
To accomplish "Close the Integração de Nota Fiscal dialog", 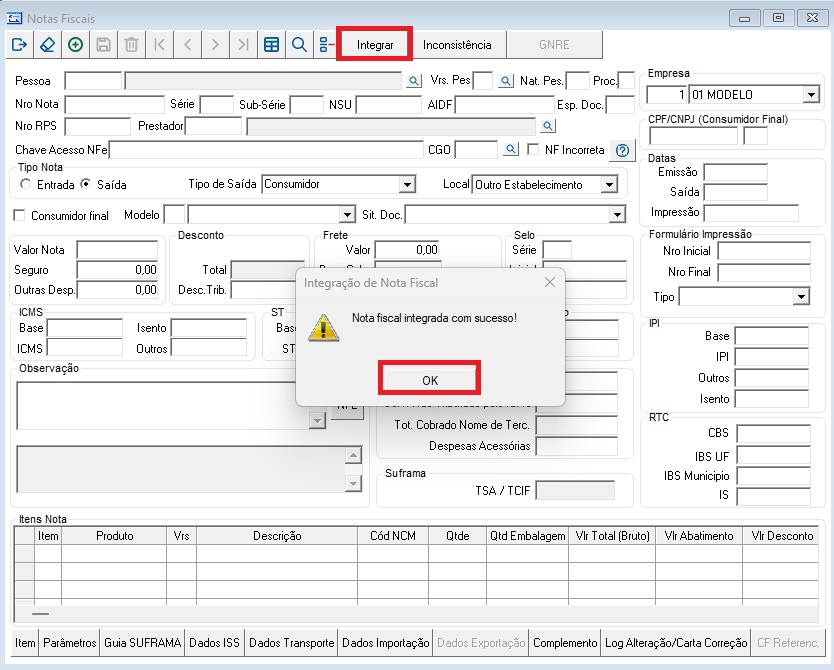I will pyautogui.click(x=550, y=282).
